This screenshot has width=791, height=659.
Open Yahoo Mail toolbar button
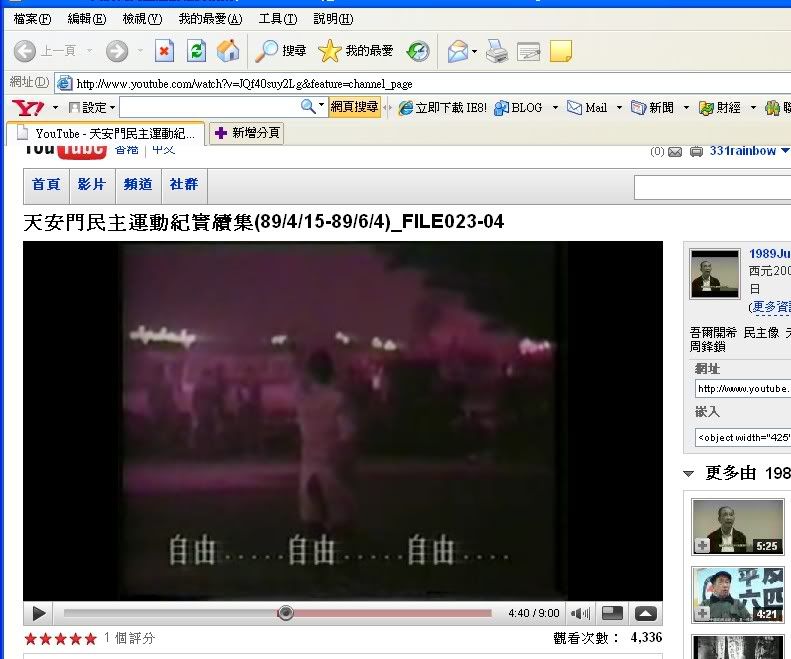pyautogui.click(x=587, y=107)
